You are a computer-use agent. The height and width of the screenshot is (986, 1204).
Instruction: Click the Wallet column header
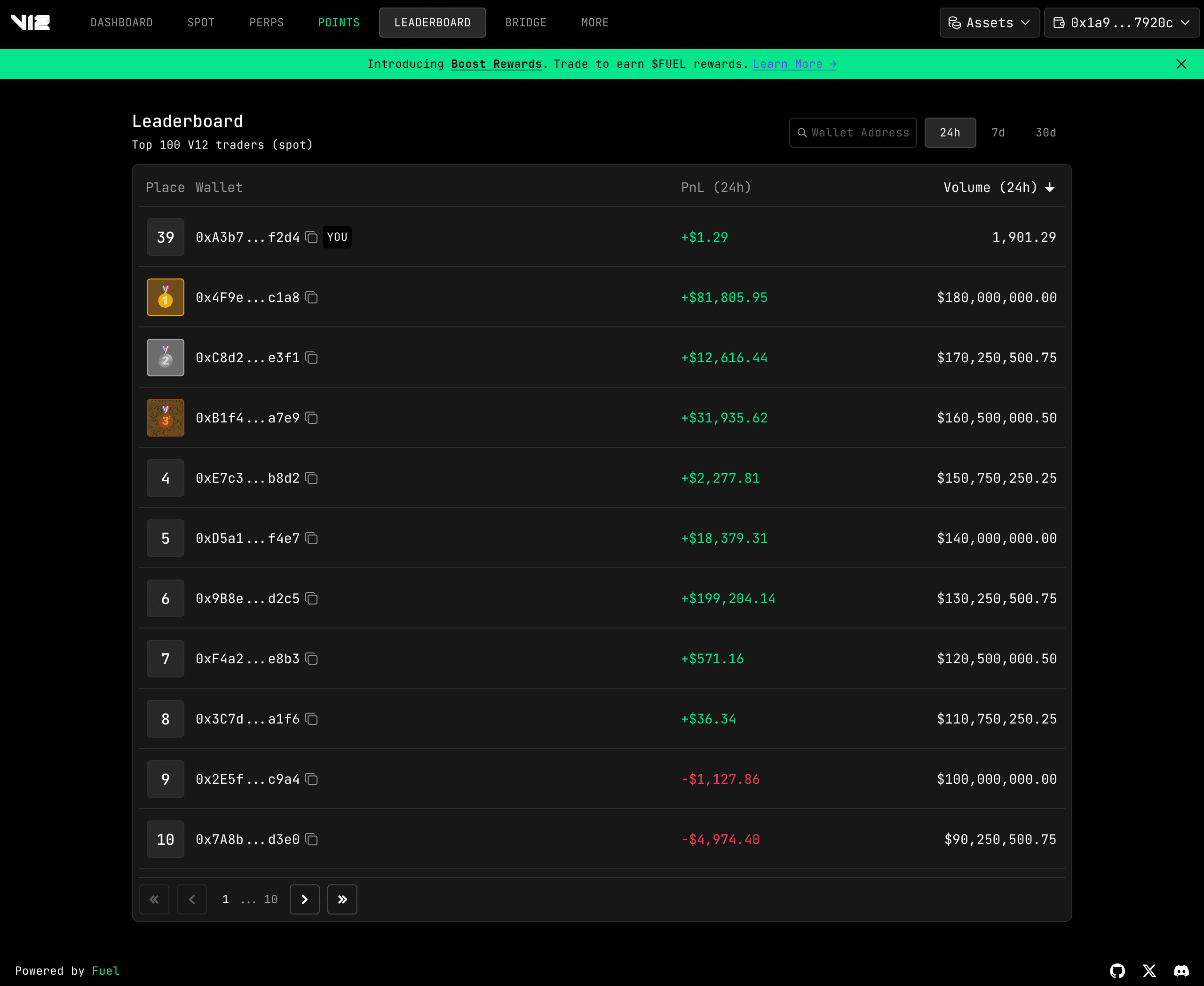[x=219, y=187]
